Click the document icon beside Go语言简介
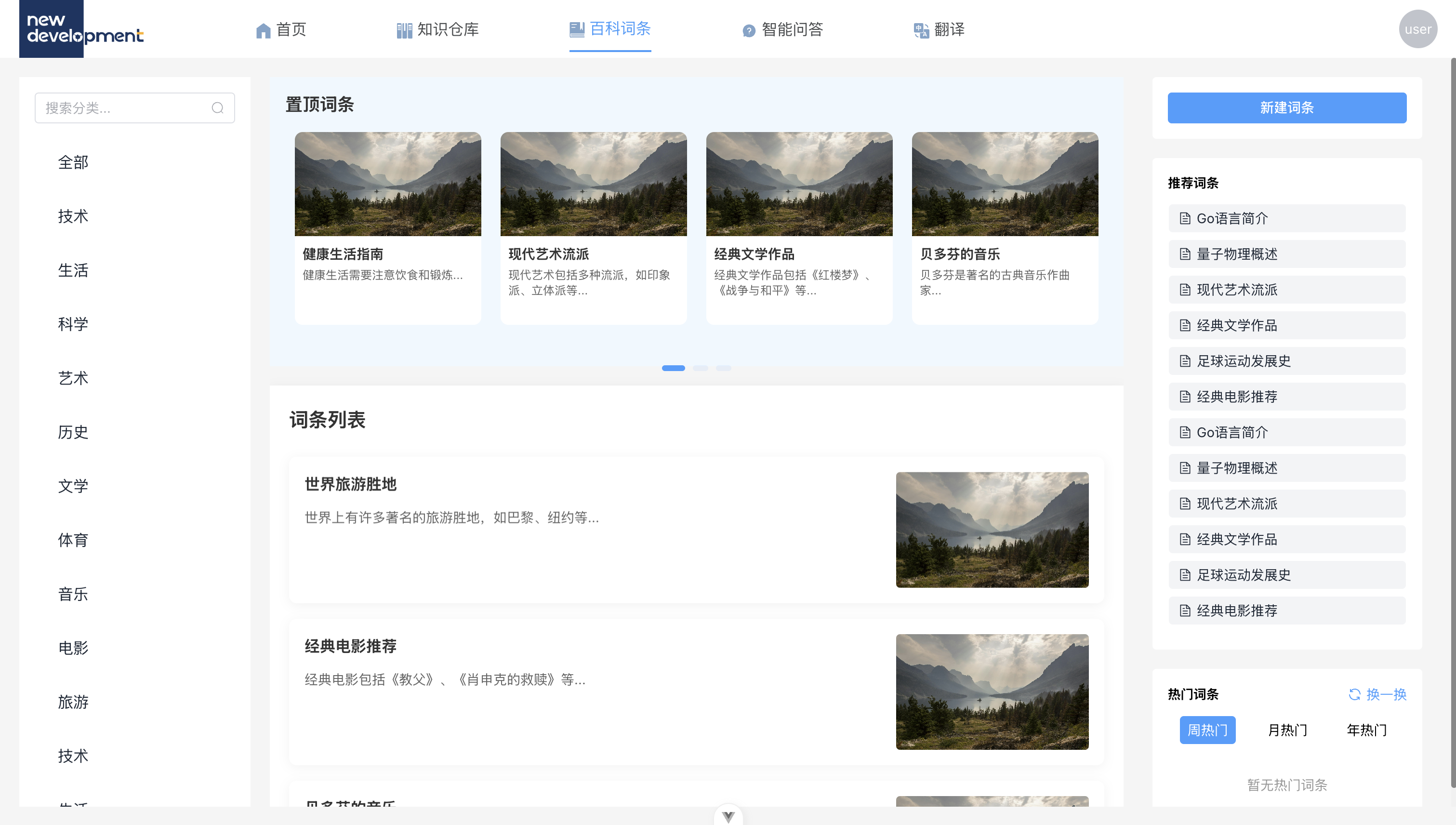 click(1185, 219)
